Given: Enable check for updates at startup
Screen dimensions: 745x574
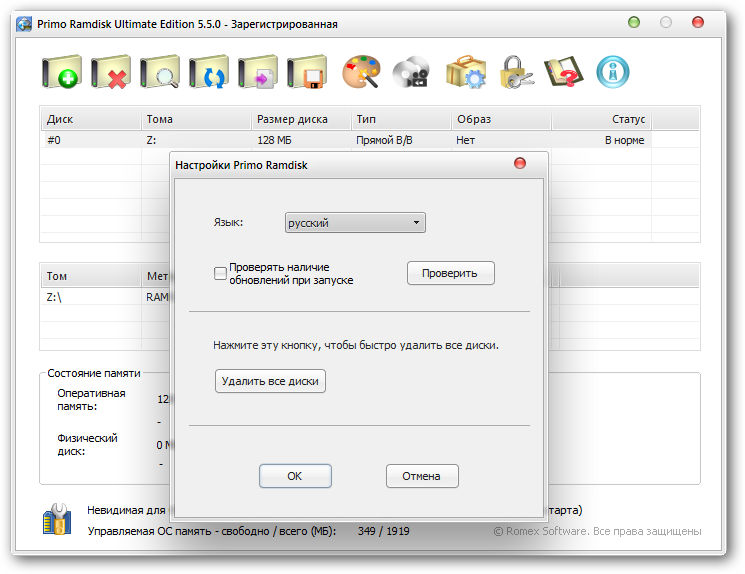Looking at the screenshot, I should (220, 273).
